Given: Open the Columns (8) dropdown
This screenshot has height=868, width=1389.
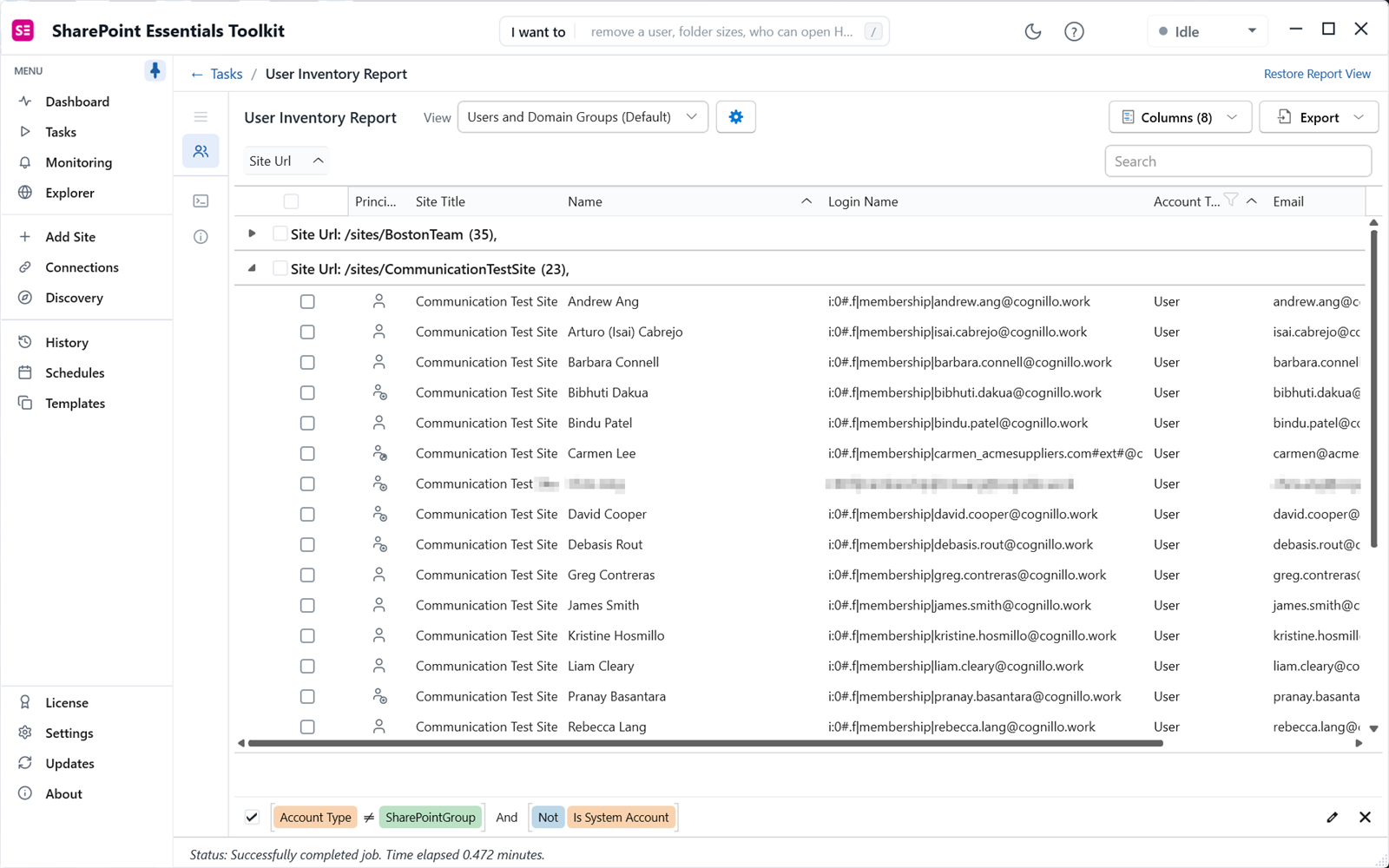Looking at the screenshot, I should [1180, 117].
